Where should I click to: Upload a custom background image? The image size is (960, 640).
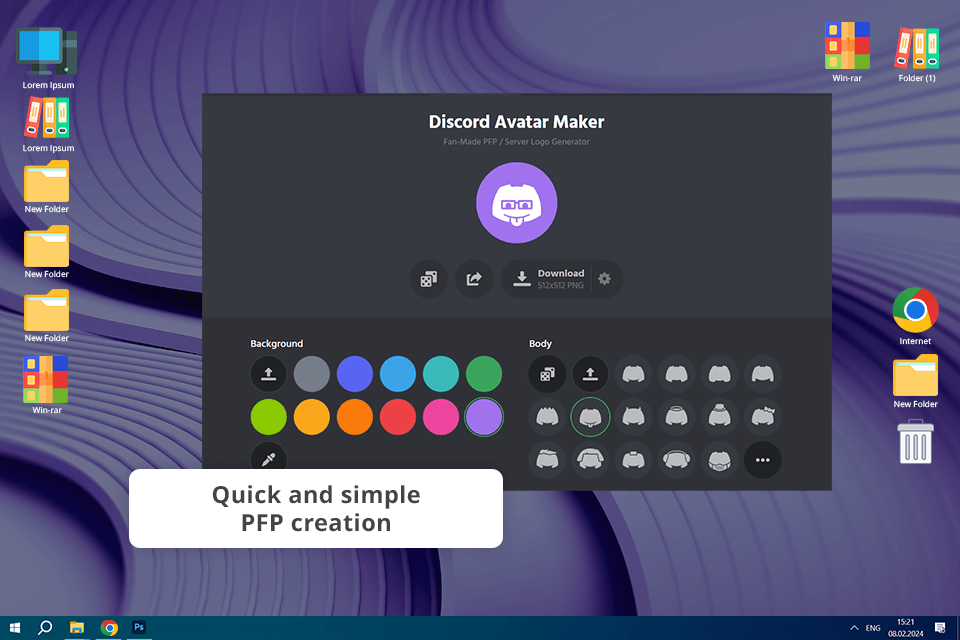tap(269, 374)
